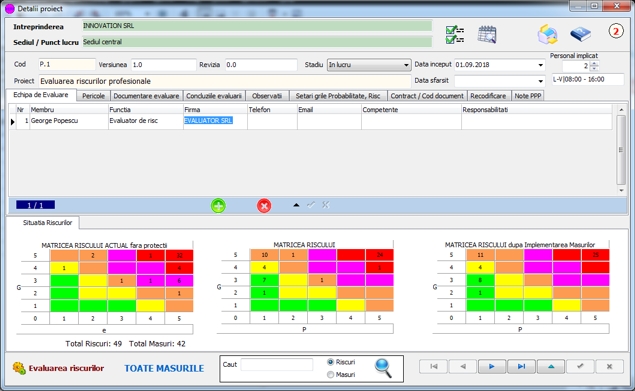Screen dimensions: 635x391
Task: Select the EVALUATOR SRL firm cell
Action: click(x=215, y=121)
